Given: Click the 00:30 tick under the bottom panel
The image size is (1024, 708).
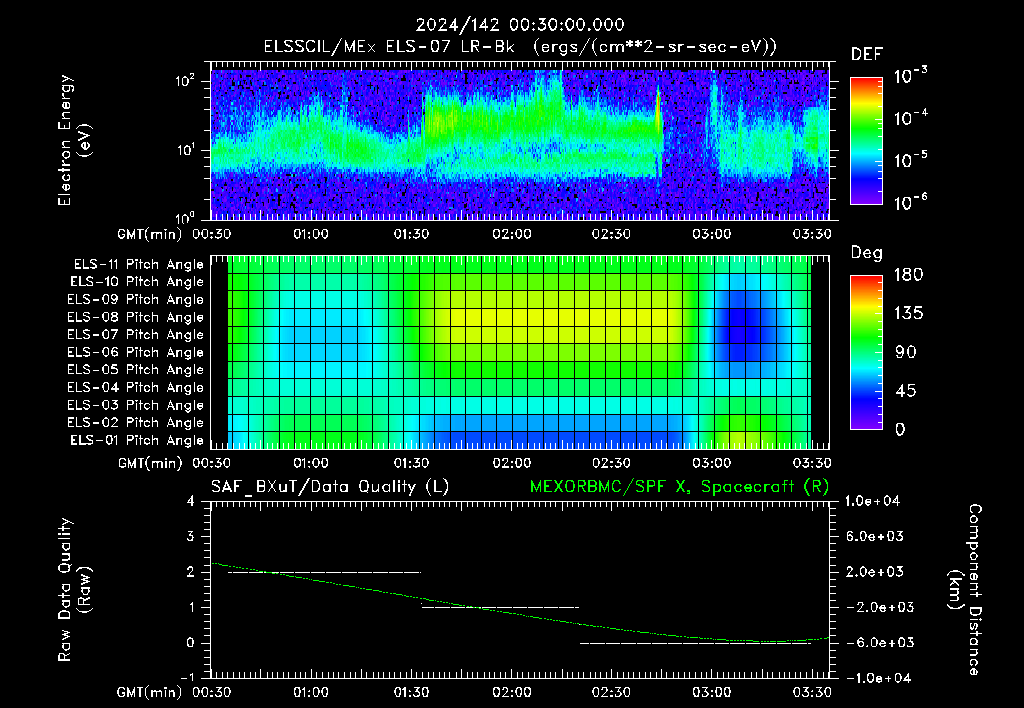Looking at the screenshot, I should (x=211, y=692).
